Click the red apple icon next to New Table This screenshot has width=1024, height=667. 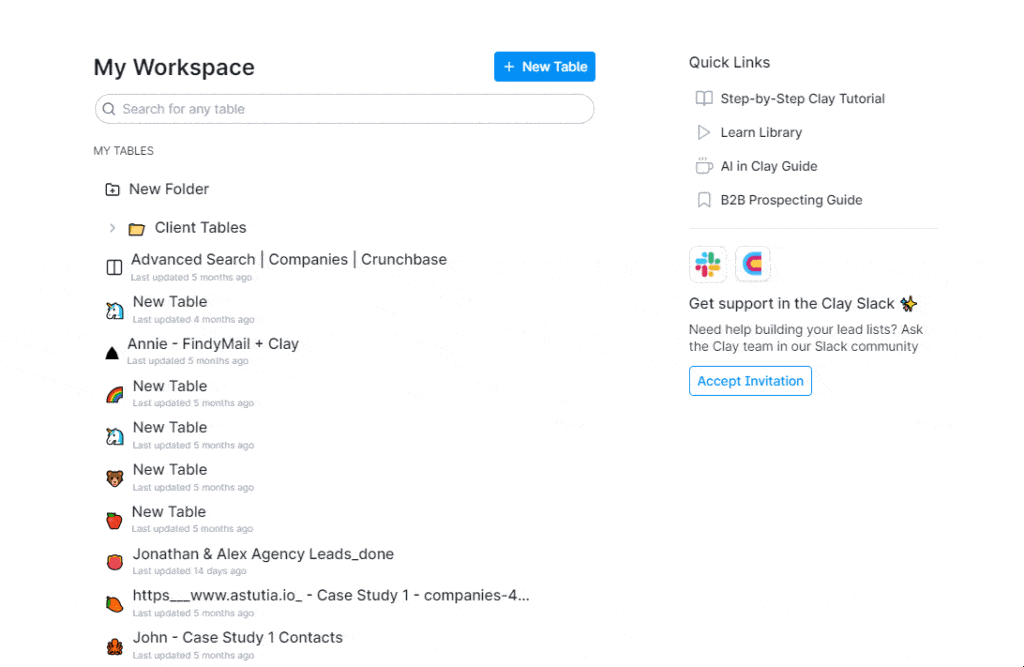point(114,521)
